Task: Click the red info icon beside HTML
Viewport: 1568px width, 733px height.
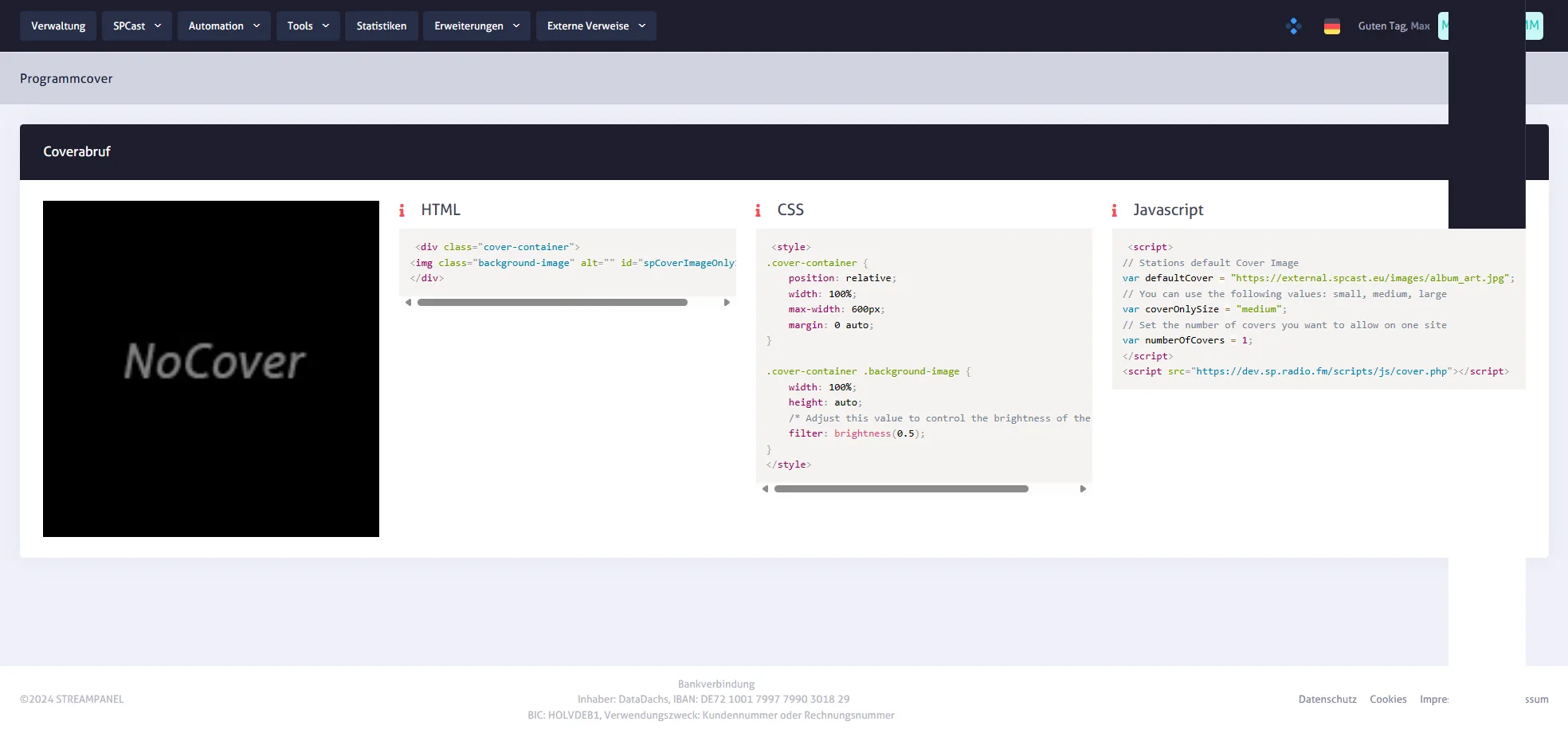Action: point(402,210)
